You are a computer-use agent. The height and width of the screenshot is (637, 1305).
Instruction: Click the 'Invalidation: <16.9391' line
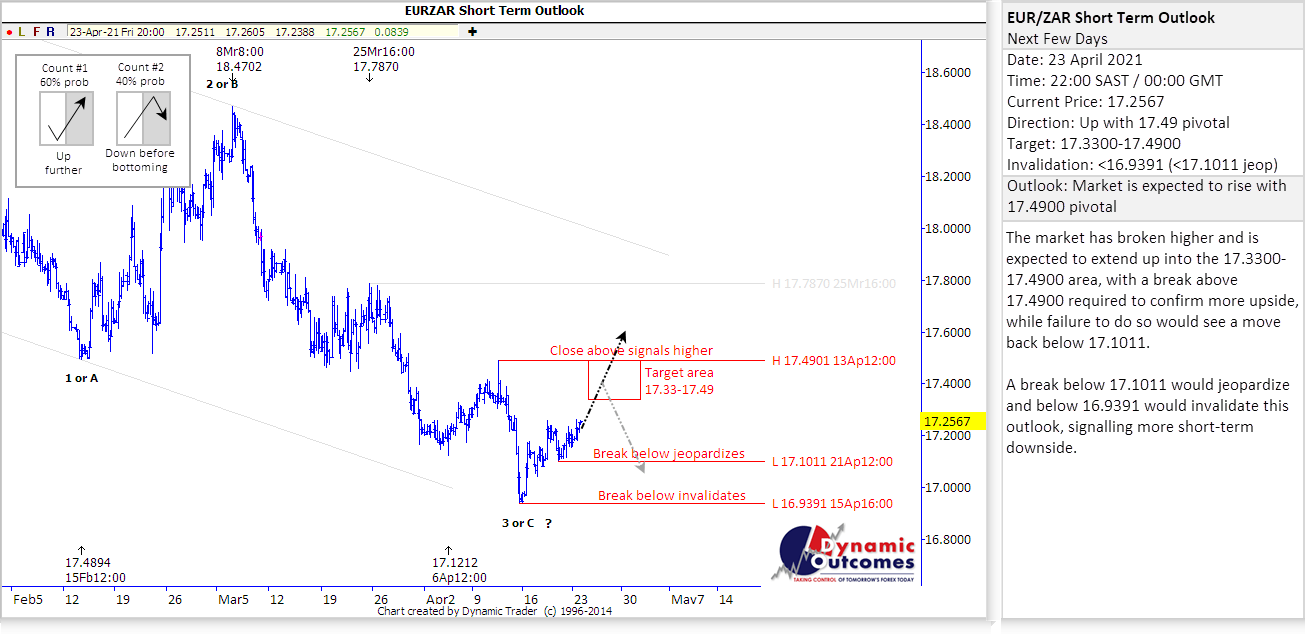(x=1142, y=165)
